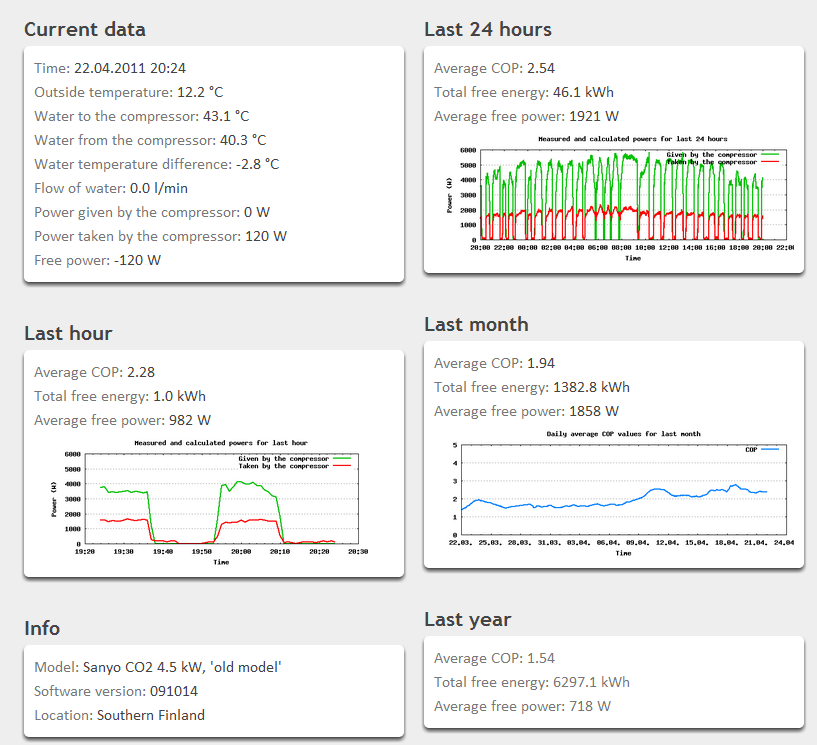Click the "Last year" section heading

coord(467,619)
